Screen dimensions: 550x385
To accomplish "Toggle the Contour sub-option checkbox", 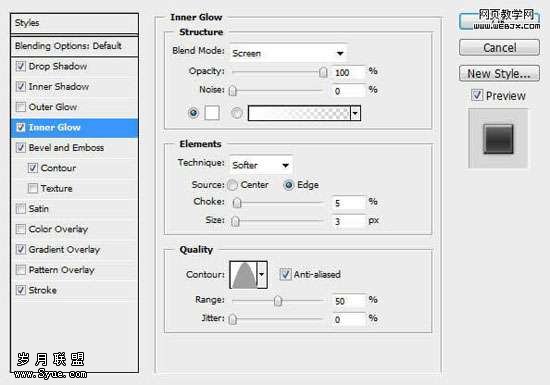I will click(x=33, y=168).
